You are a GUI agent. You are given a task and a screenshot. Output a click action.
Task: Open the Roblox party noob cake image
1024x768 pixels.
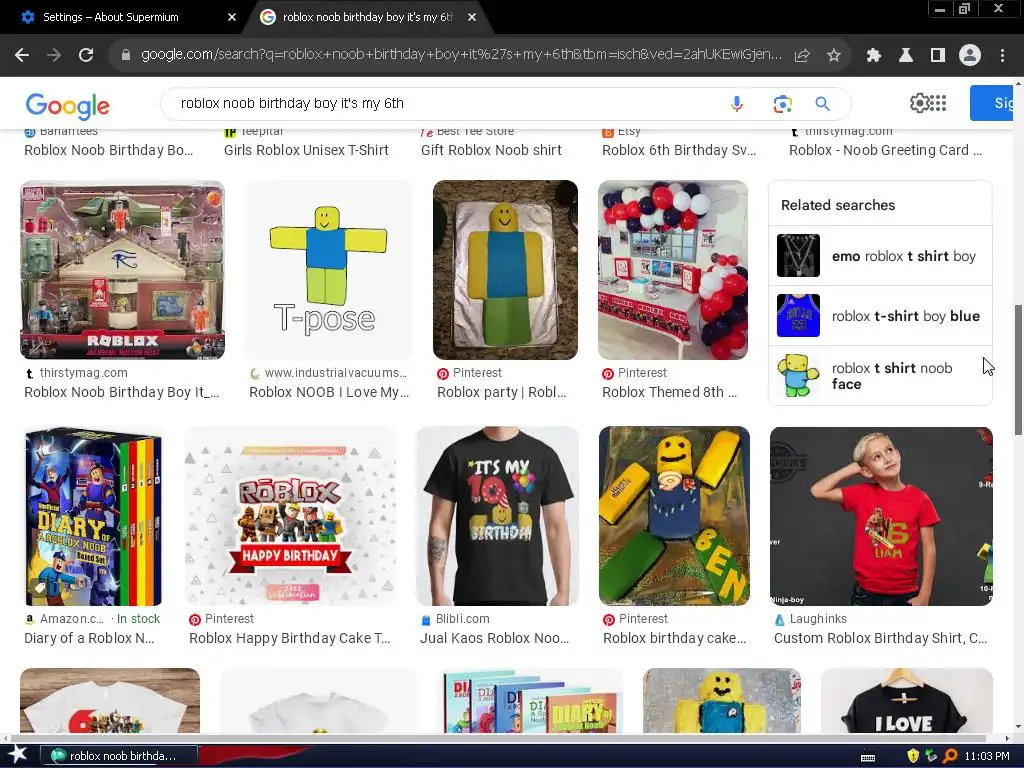coord(505,270)
